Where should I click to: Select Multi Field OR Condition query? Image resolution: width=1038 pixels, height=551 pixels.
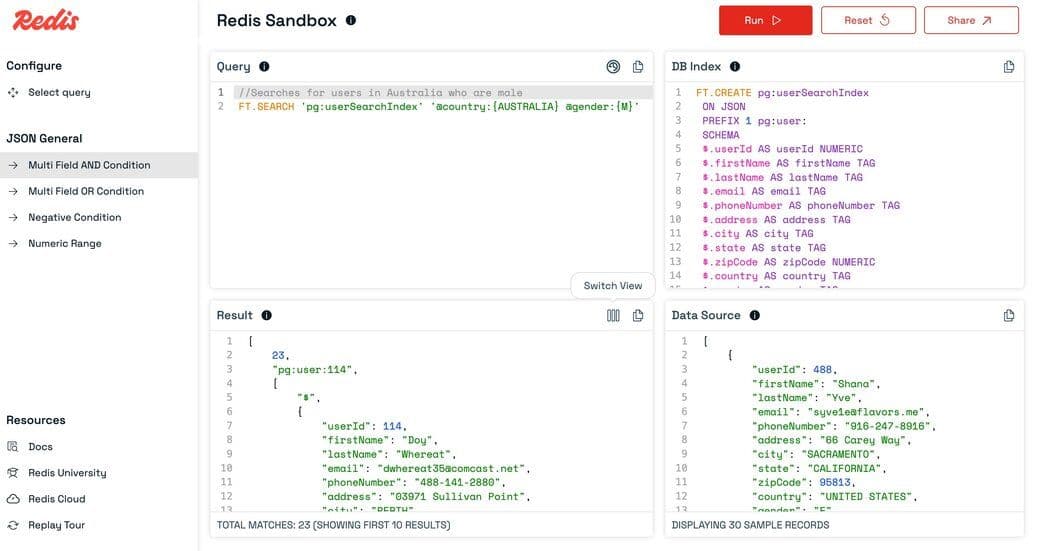(x=86, y=191)
